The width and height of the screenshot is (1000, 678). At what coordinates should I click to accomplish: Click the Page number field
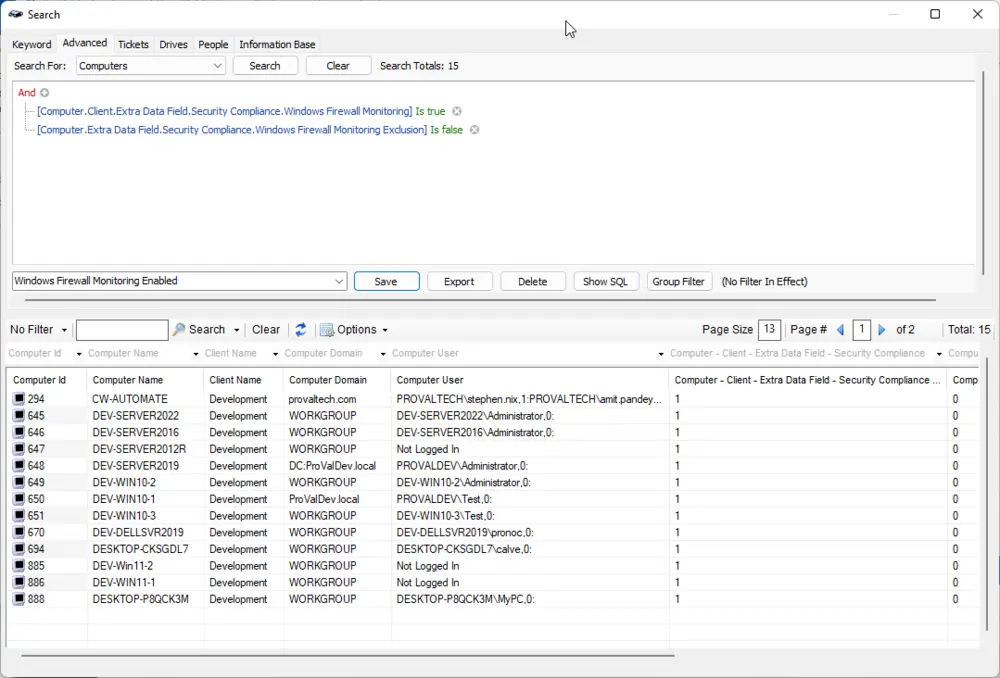861,329
